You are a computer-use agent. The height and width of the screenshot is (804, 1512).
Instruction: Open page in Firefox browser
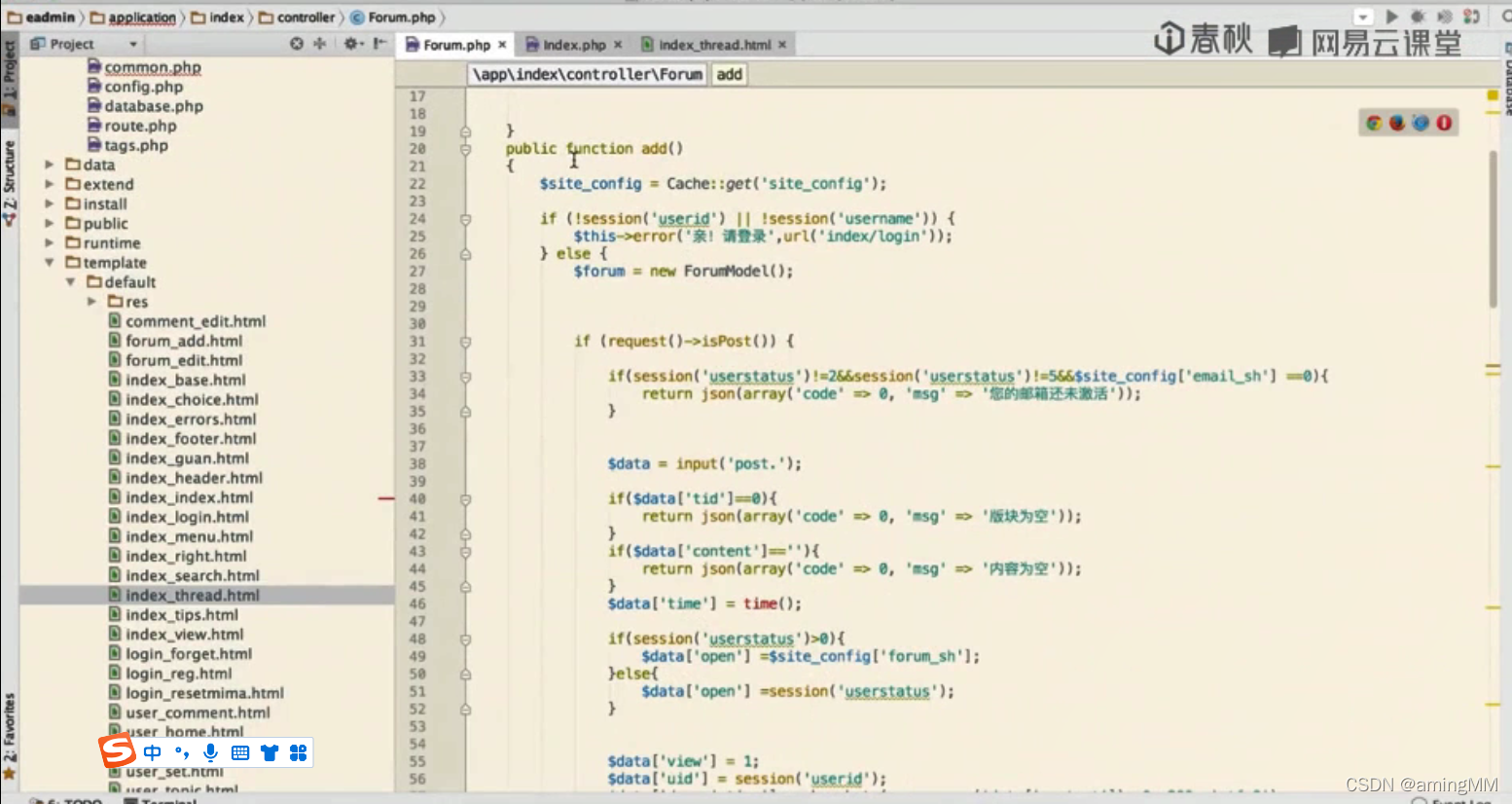coord(1397,123)
